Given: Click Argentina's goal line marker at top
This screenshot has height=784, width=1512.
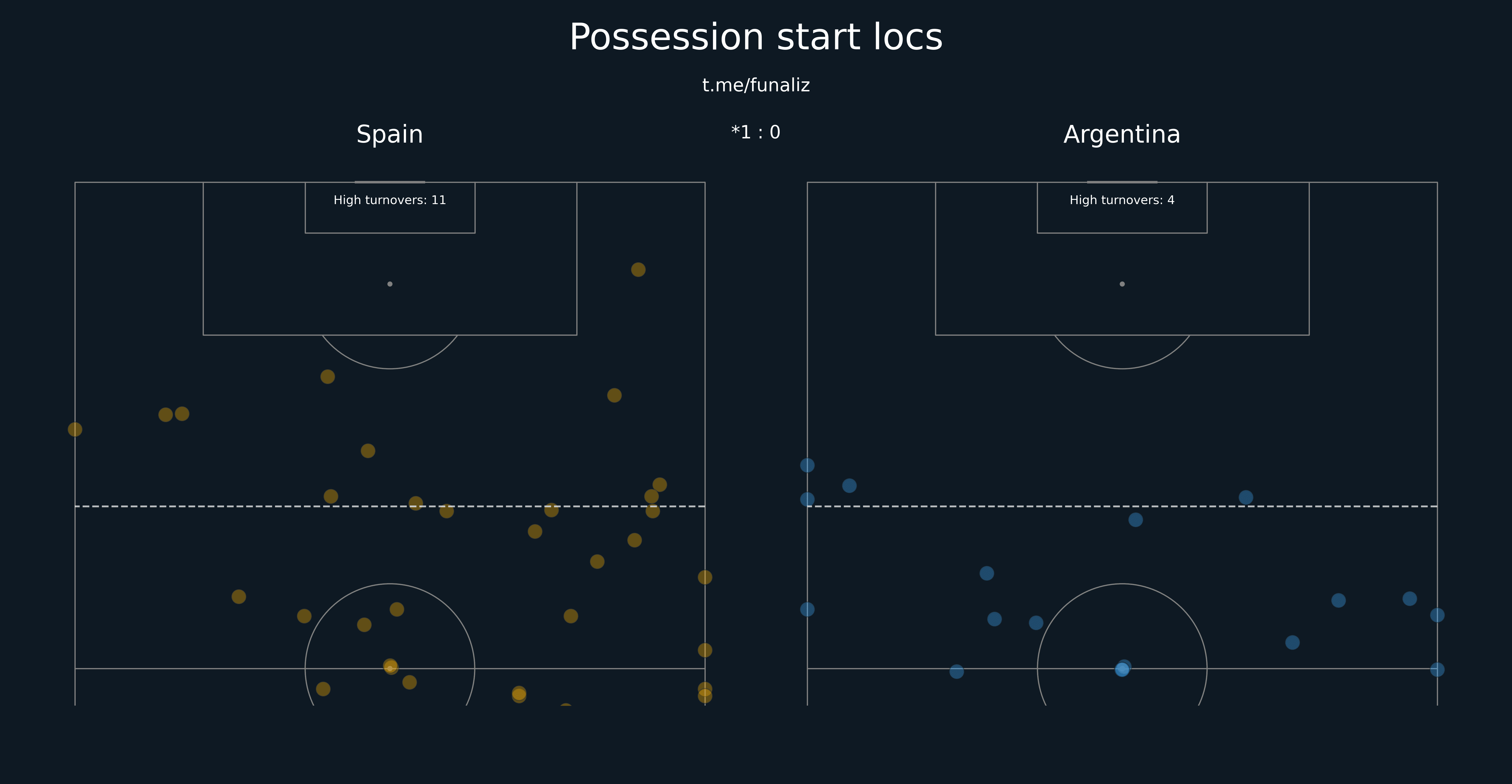Looking at the screenshot, I should (x=1122, y=182).
